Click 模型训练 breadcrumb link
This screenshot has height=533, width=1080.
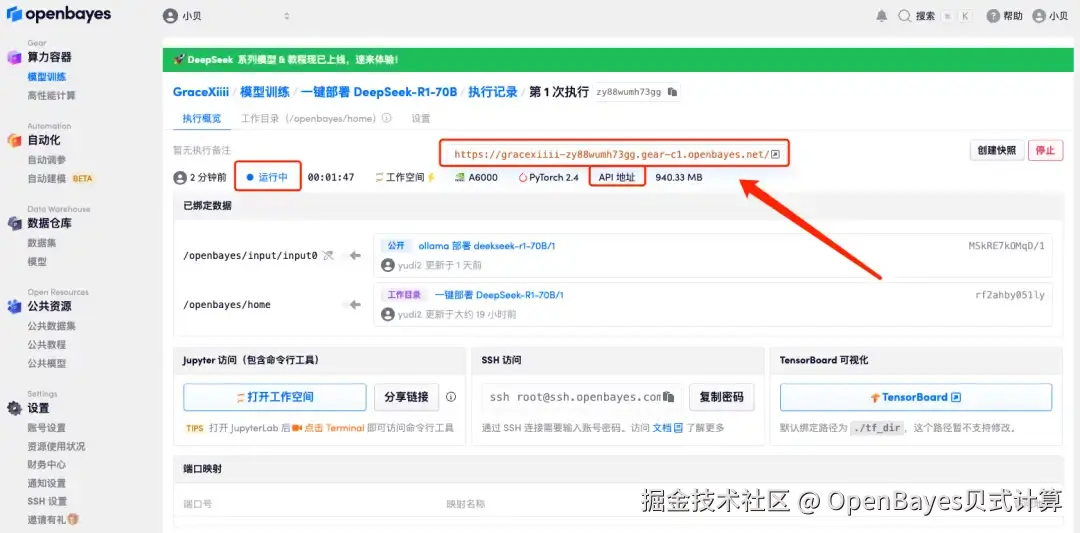pos(265,92)
